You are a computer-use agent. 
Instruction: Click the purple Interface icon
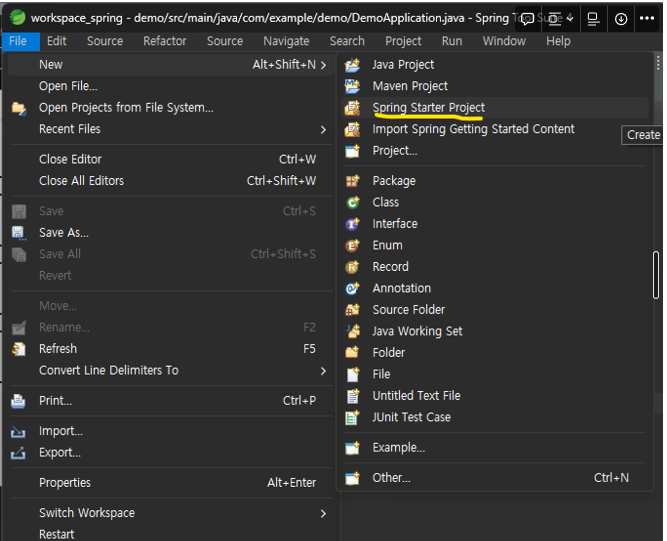pyautogui.click(x=352, y=224)
